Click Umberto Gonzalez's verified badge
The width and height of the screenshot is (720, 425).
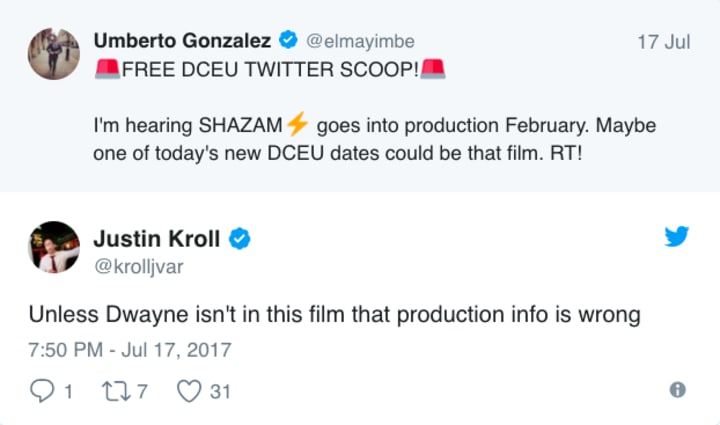coord(290,41)
